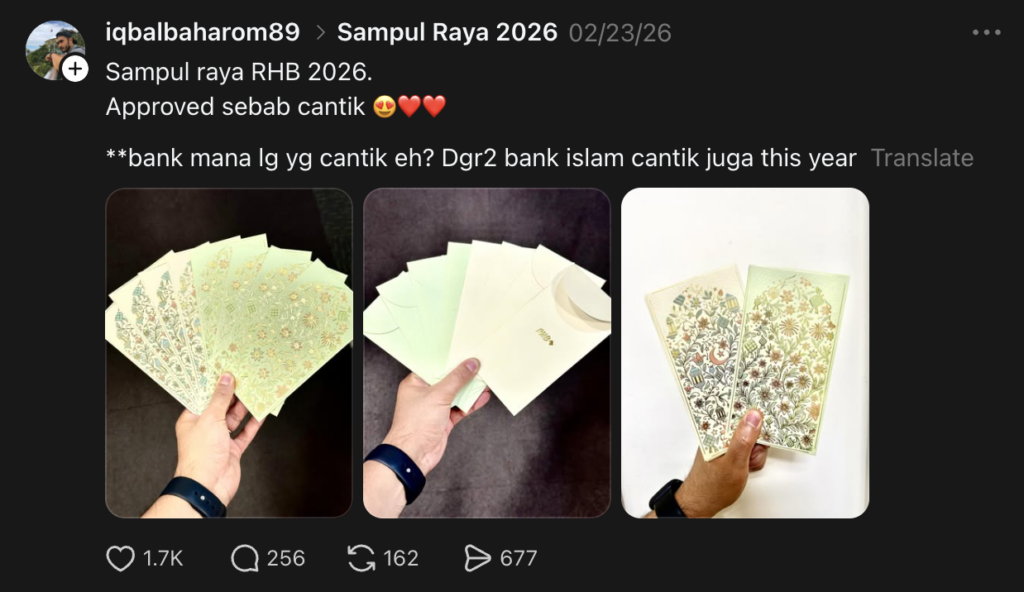1024x592 pixels.
Task: Open comments via the speech bubble icon
Action: click(x=245, y=559)
